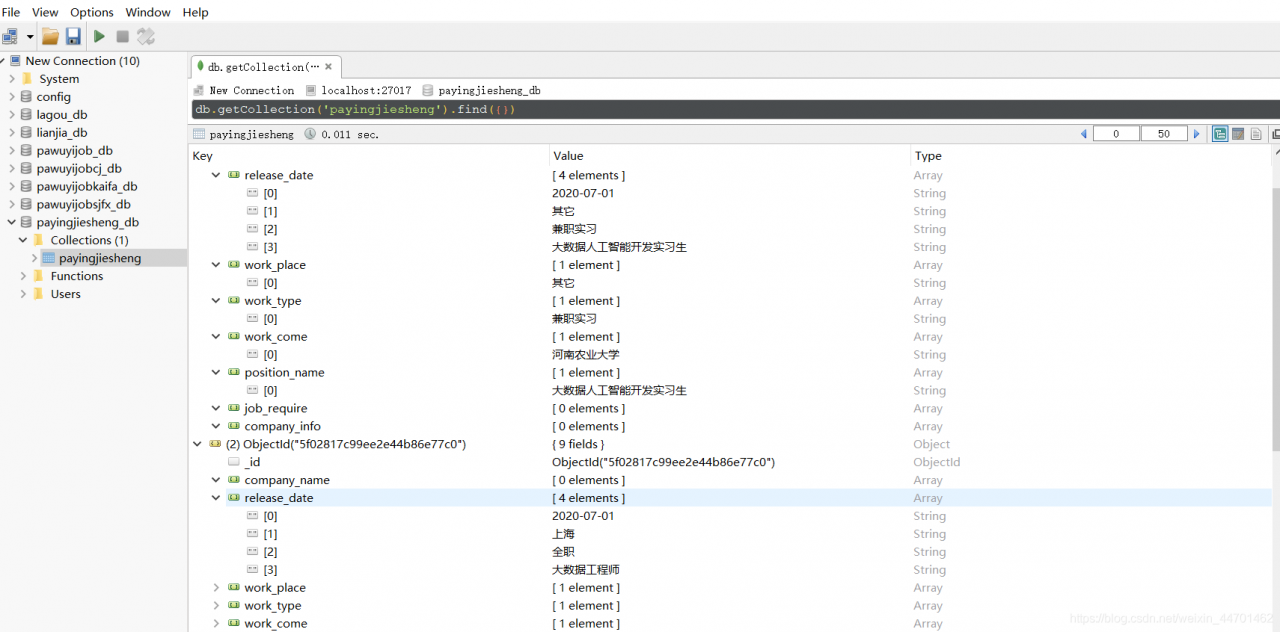Select pawuyijobsjfx_db in the tree

point(83,205)
